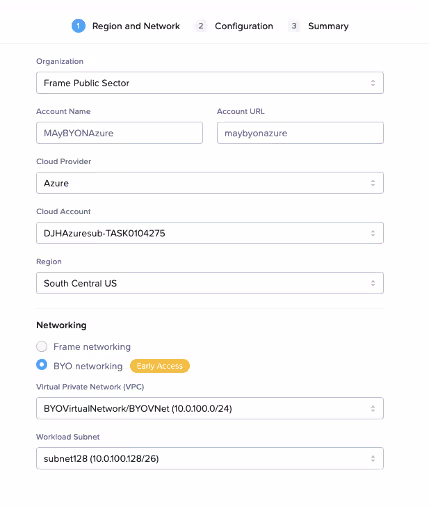Click the Account Name input field

pos(119,133)
